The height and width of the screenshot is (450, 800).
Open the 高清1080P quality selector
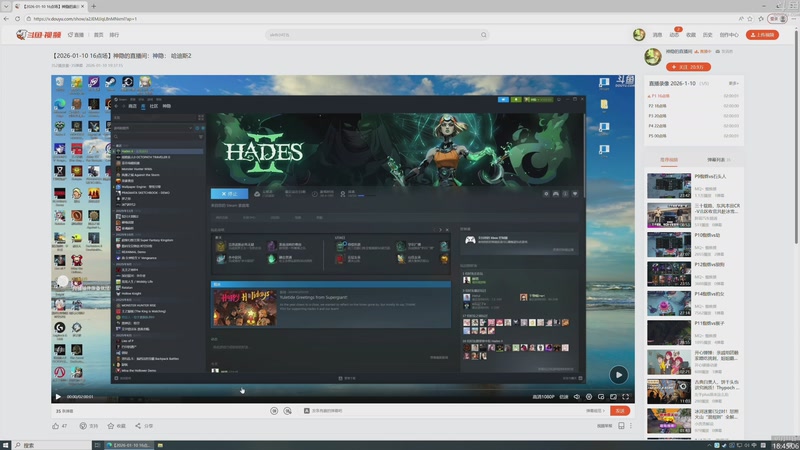tap(543, 396)
